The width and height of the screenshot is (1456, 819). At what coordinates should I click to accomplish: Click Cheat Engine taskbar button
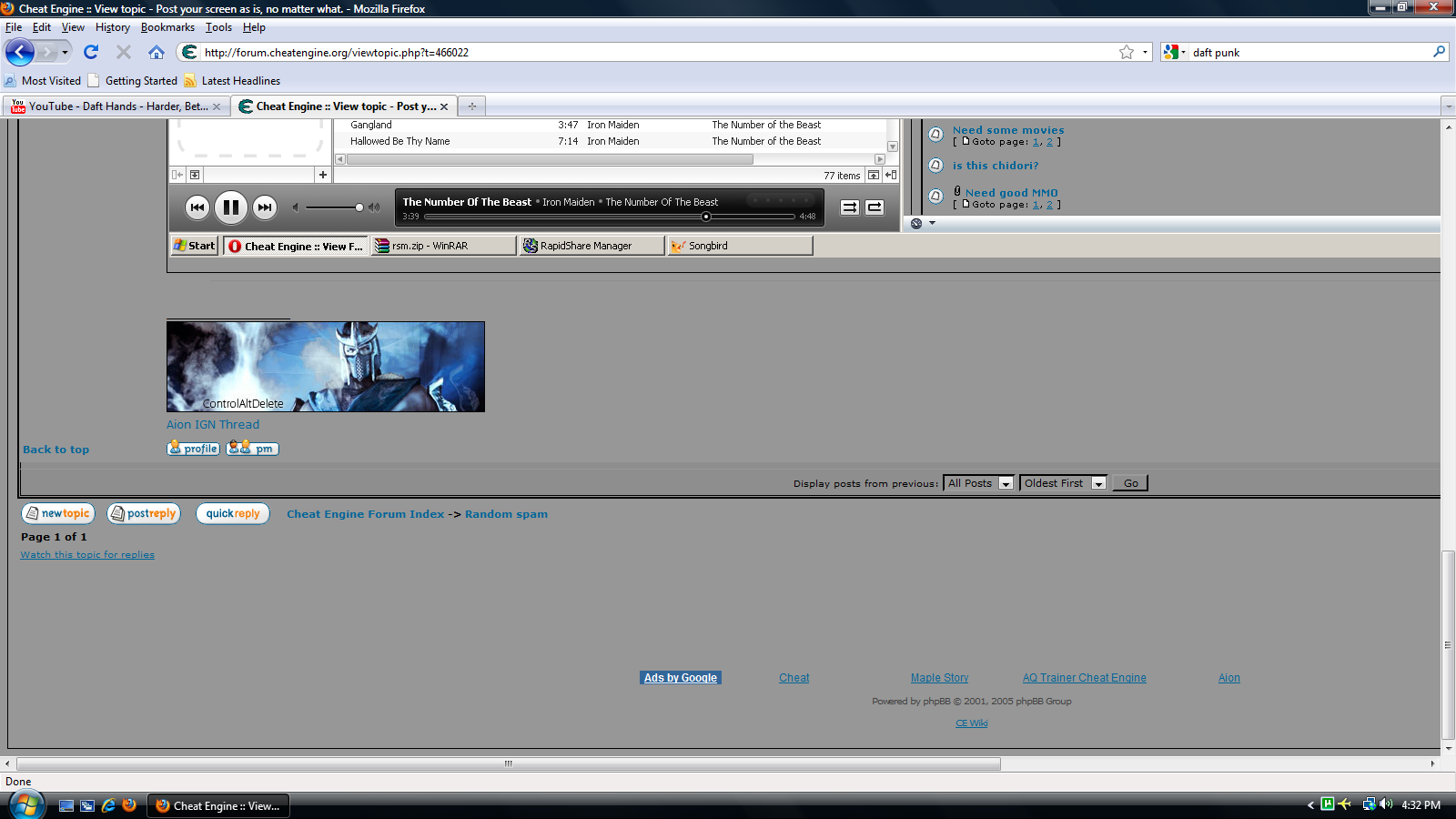[218, 805]
